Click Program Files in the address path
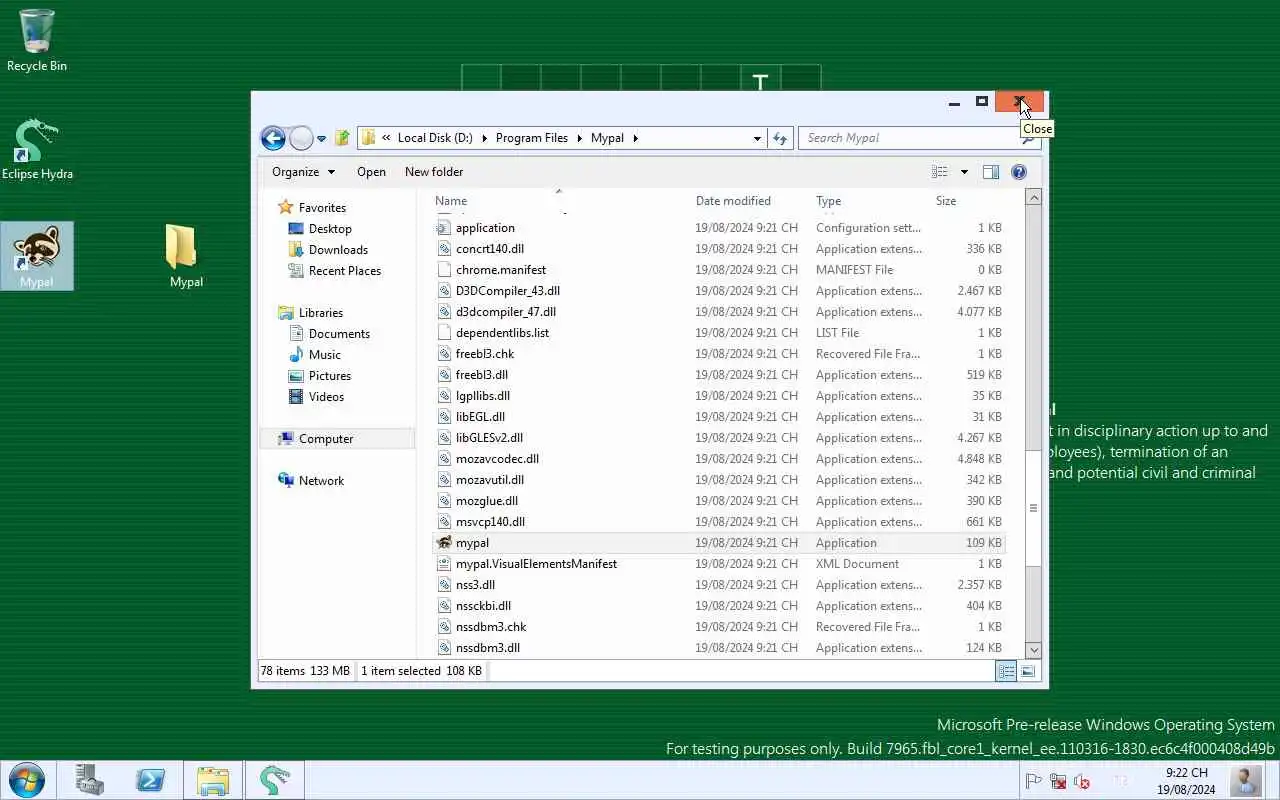Viewport: 1280px width, 800px height. (x=532, y=138)
